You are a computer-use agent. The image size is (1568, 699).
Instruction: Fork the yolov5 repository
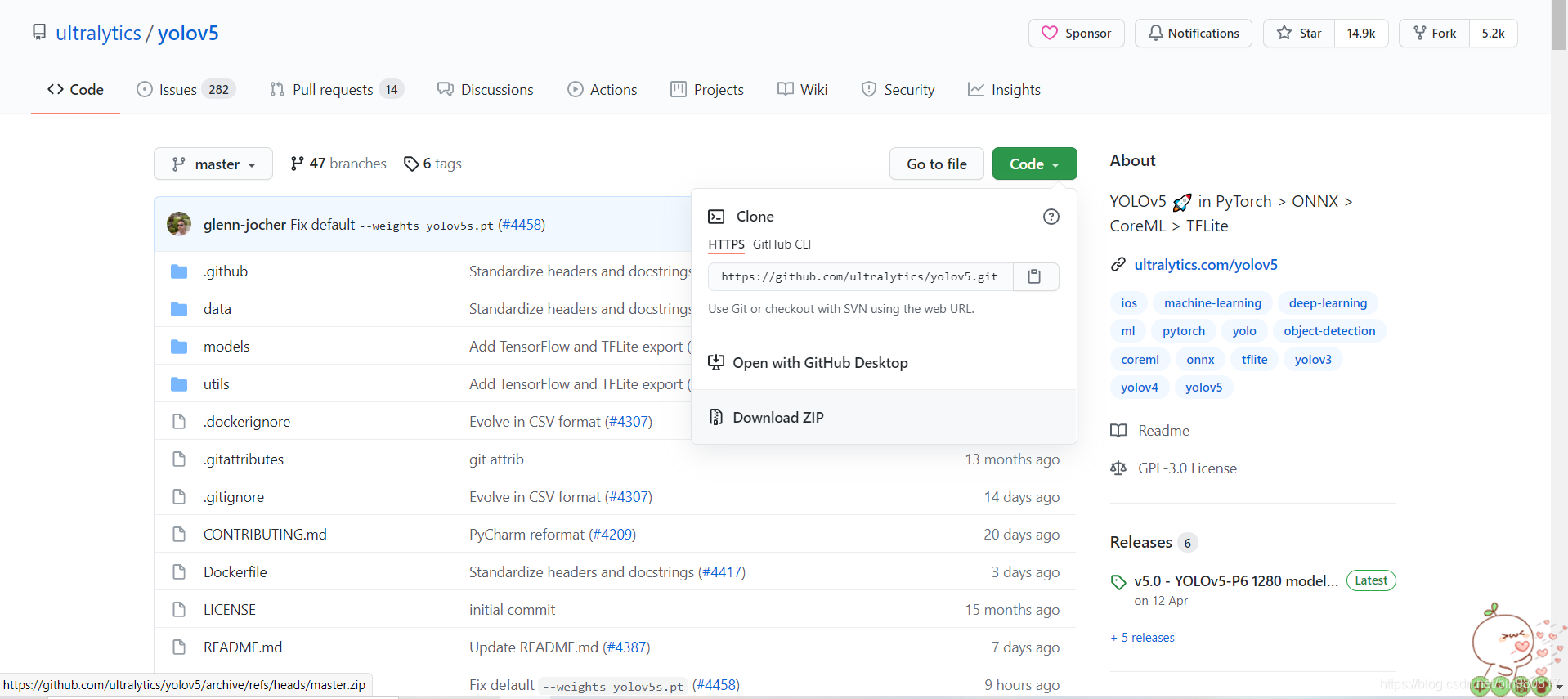click(x=1435, y=33)
